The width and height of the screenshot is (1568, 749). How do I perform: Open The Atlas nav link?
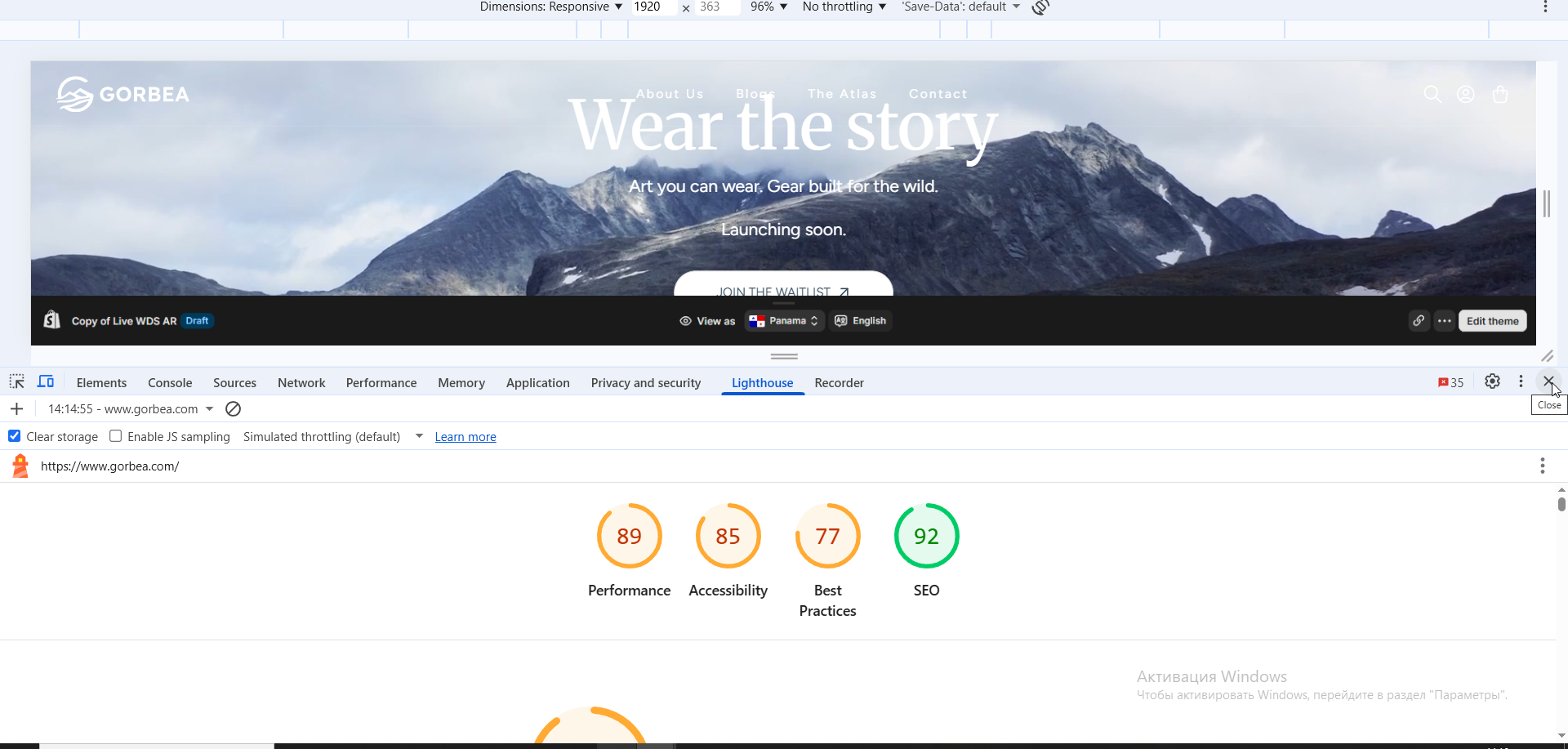click(x=842, y=94)
